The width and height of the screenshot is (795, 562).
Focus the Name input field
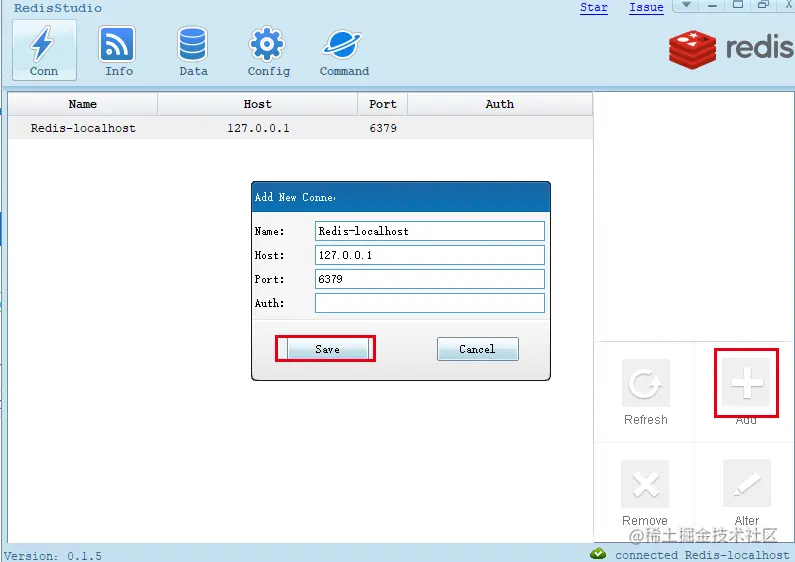click(x=429, y=231)
